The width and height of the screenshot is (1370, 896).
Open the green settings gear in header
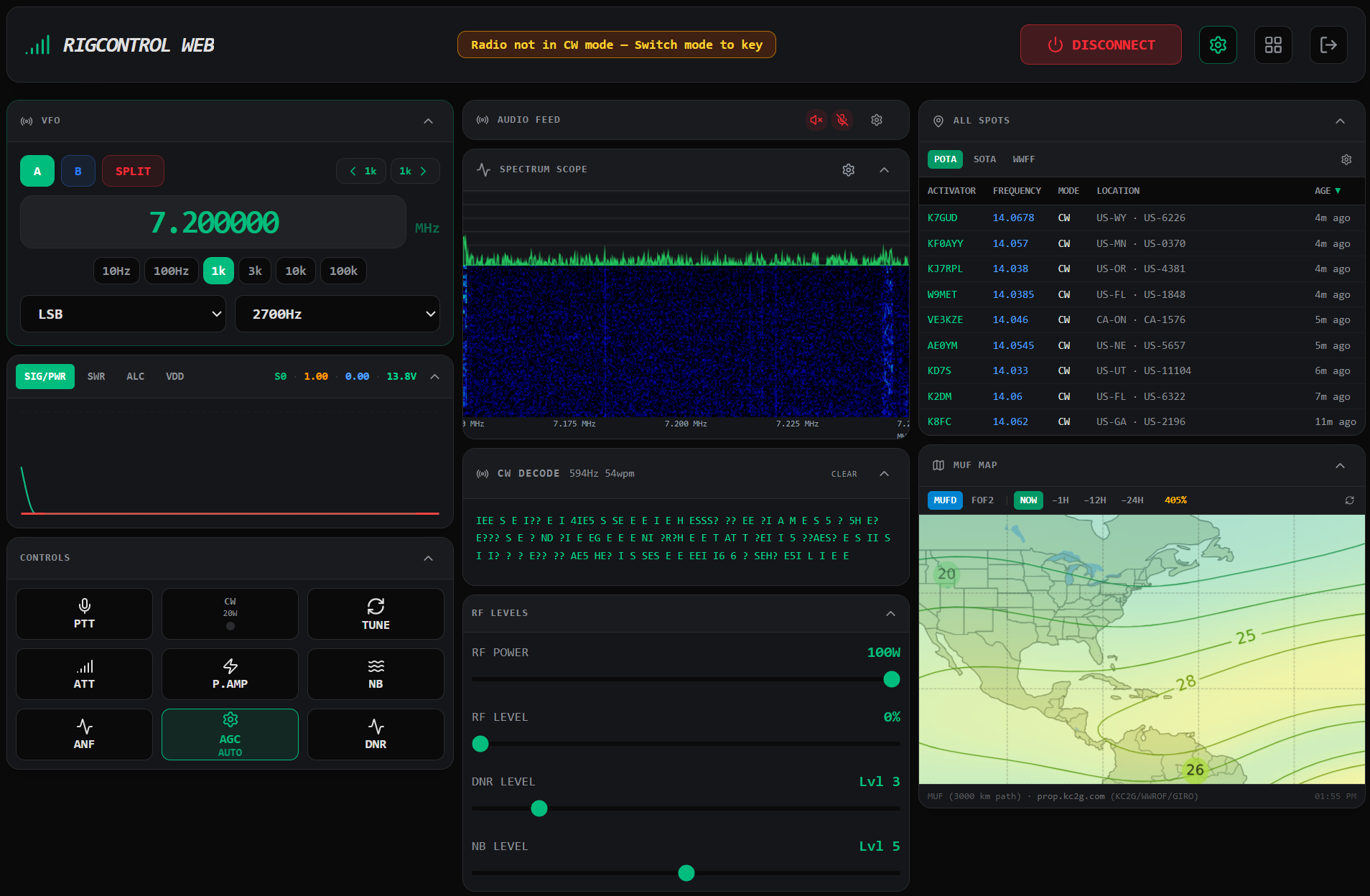1218,45
